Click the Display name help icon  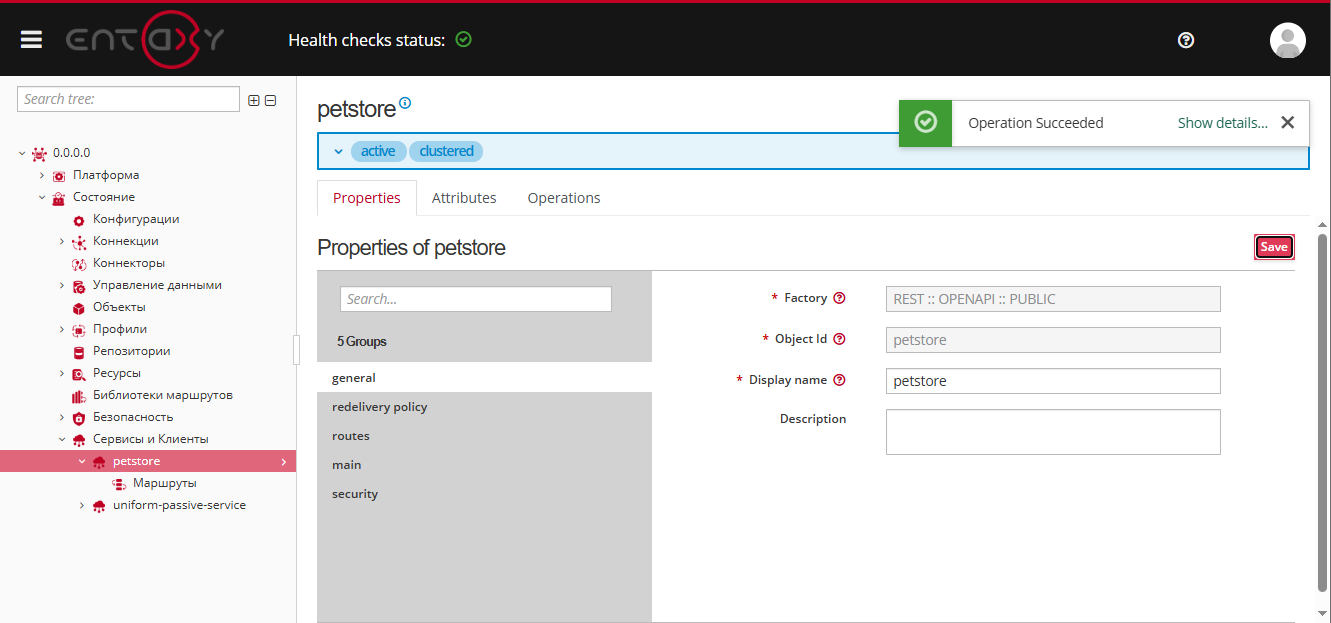point(840,380)
